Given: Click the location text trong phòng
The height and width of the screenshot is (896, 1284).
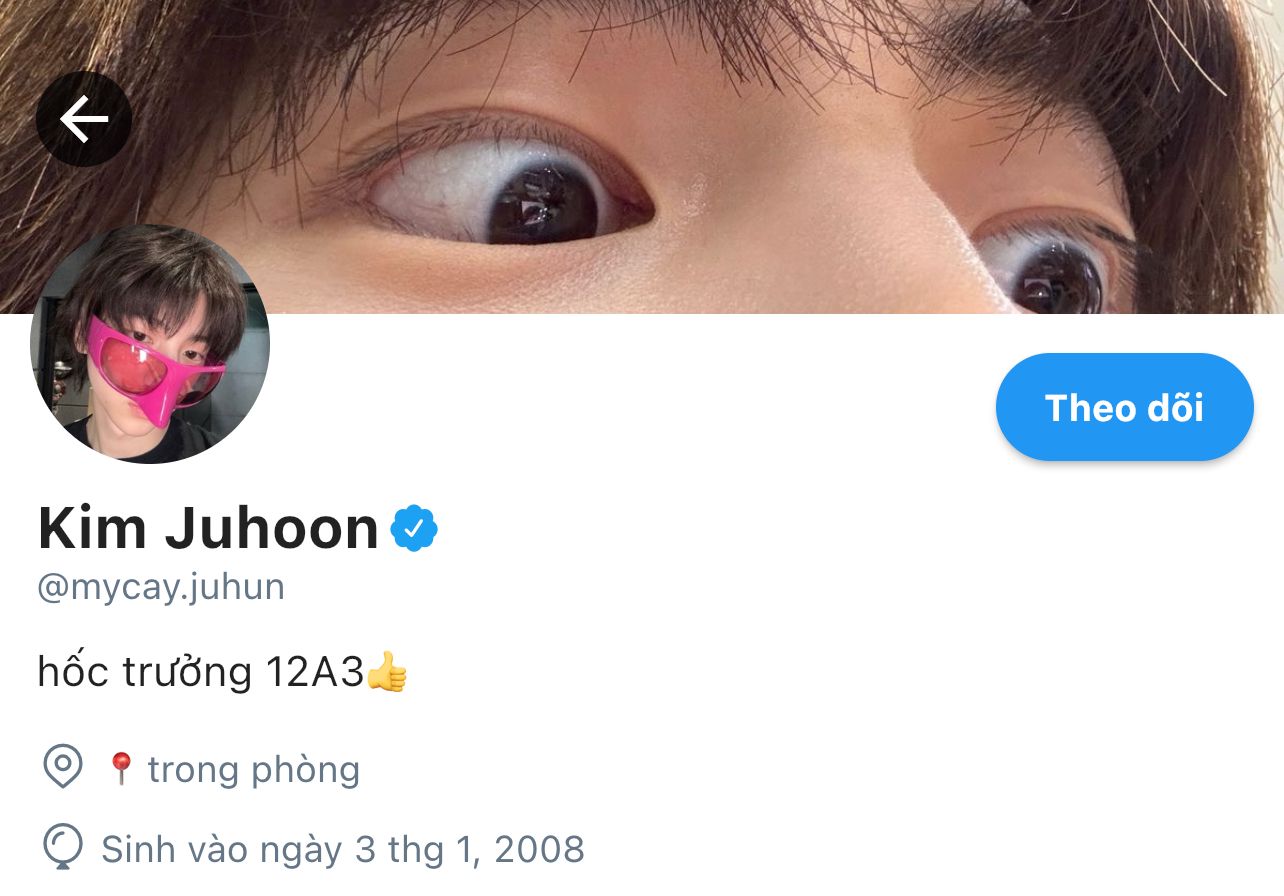Looking at the screenshot, I should [254, 769].
